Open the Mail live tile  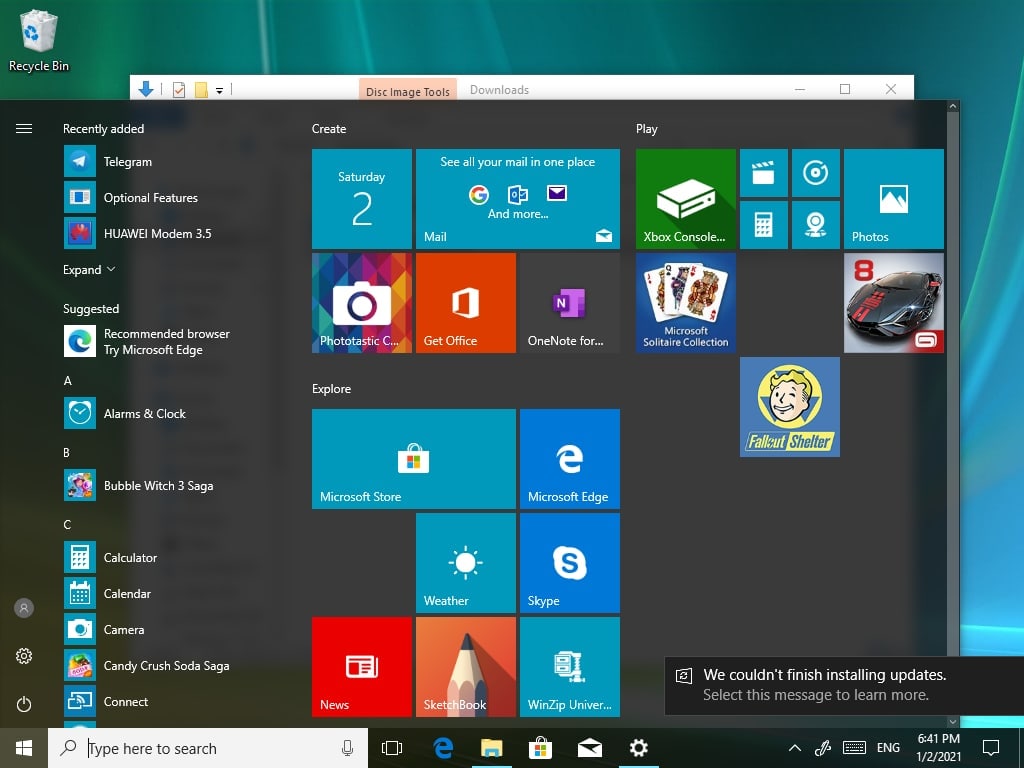tap(518, 199)
